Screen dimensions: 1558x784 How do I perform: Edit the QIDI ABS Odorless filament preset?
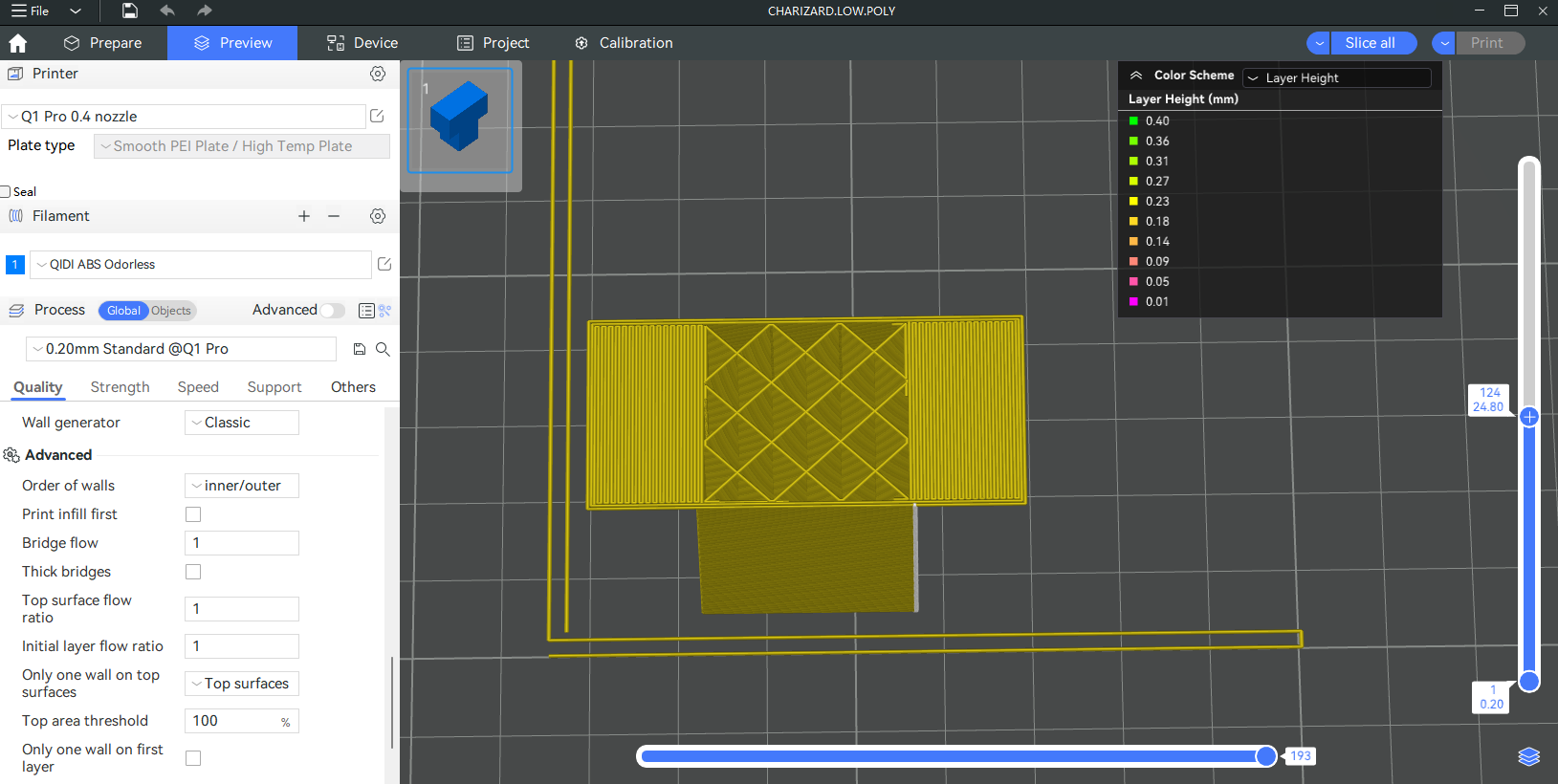coord(384,264)
